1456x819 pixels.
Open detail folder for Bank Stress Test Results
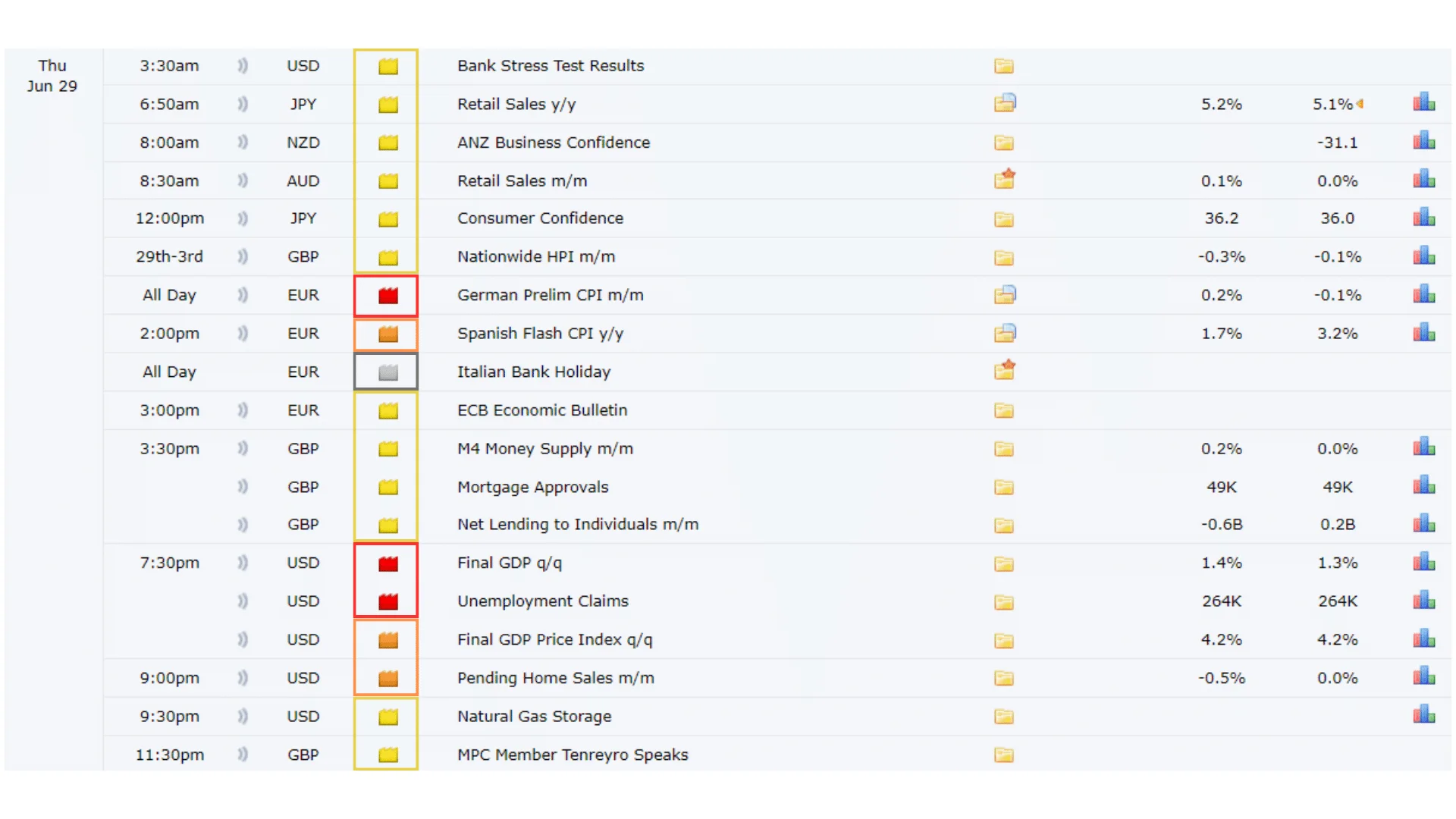(1003, 66)
